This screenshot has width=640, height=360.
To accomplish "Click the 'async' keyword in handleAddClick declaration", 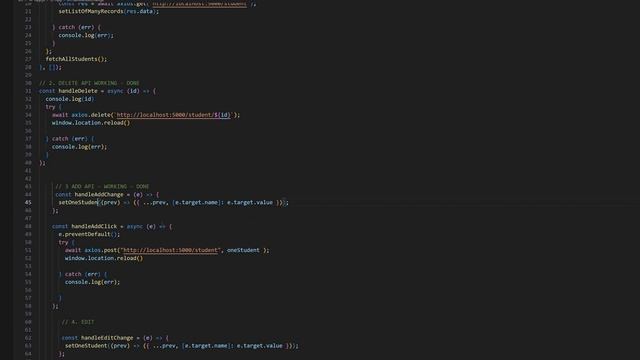I will (x=135, y=227).
